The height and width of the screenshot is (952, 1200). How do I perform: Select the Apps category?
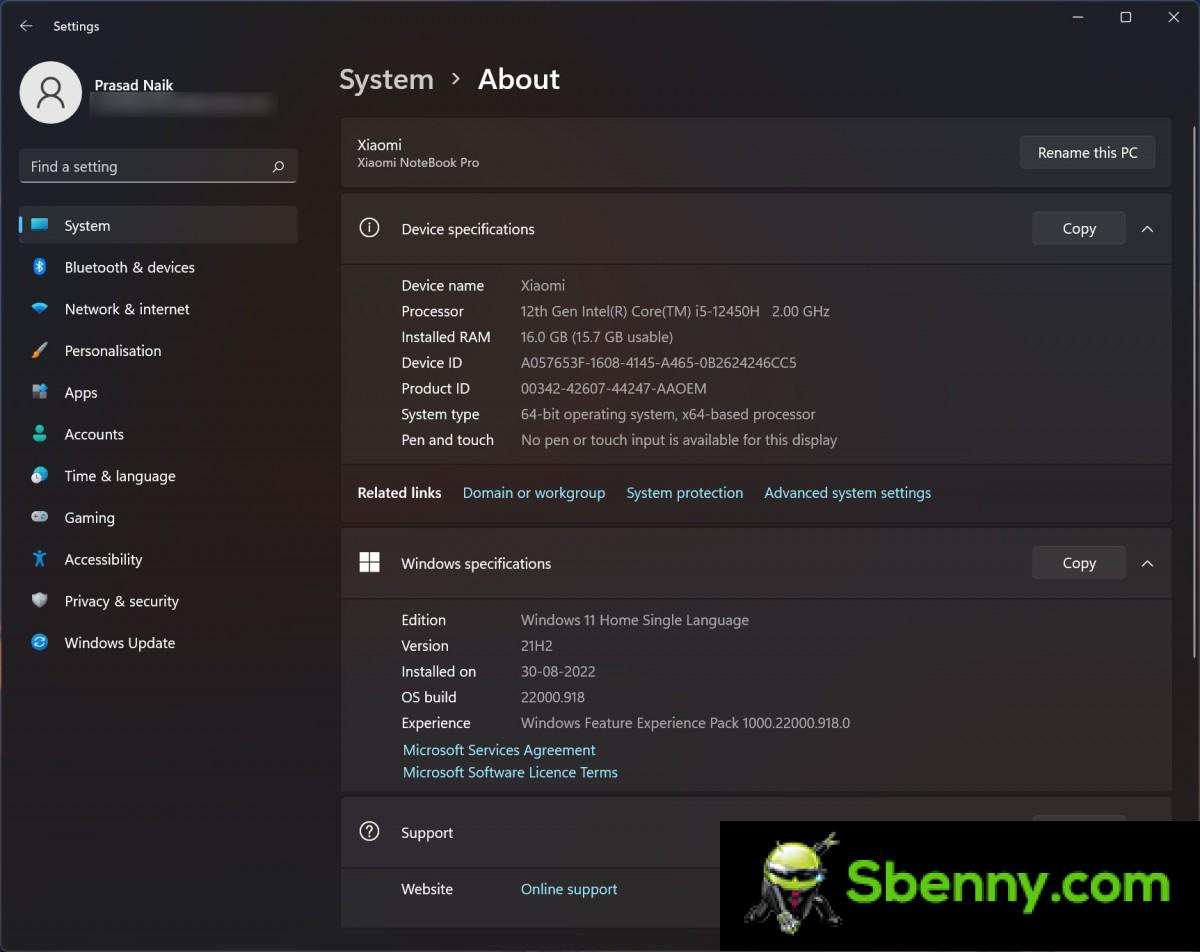coord(158,393)
